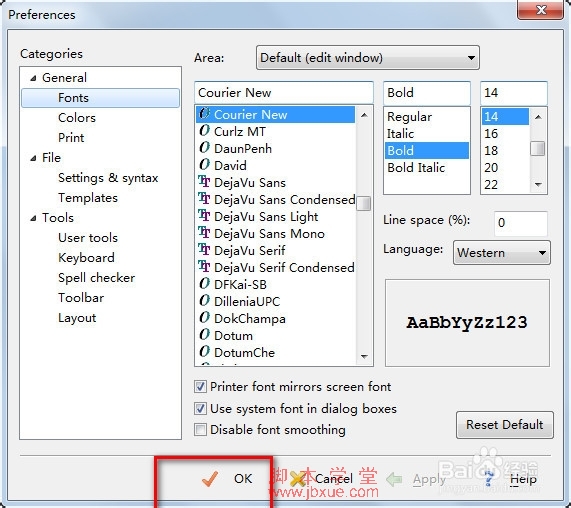
Task: Select Curlz MT font
Action: [275, 131]
